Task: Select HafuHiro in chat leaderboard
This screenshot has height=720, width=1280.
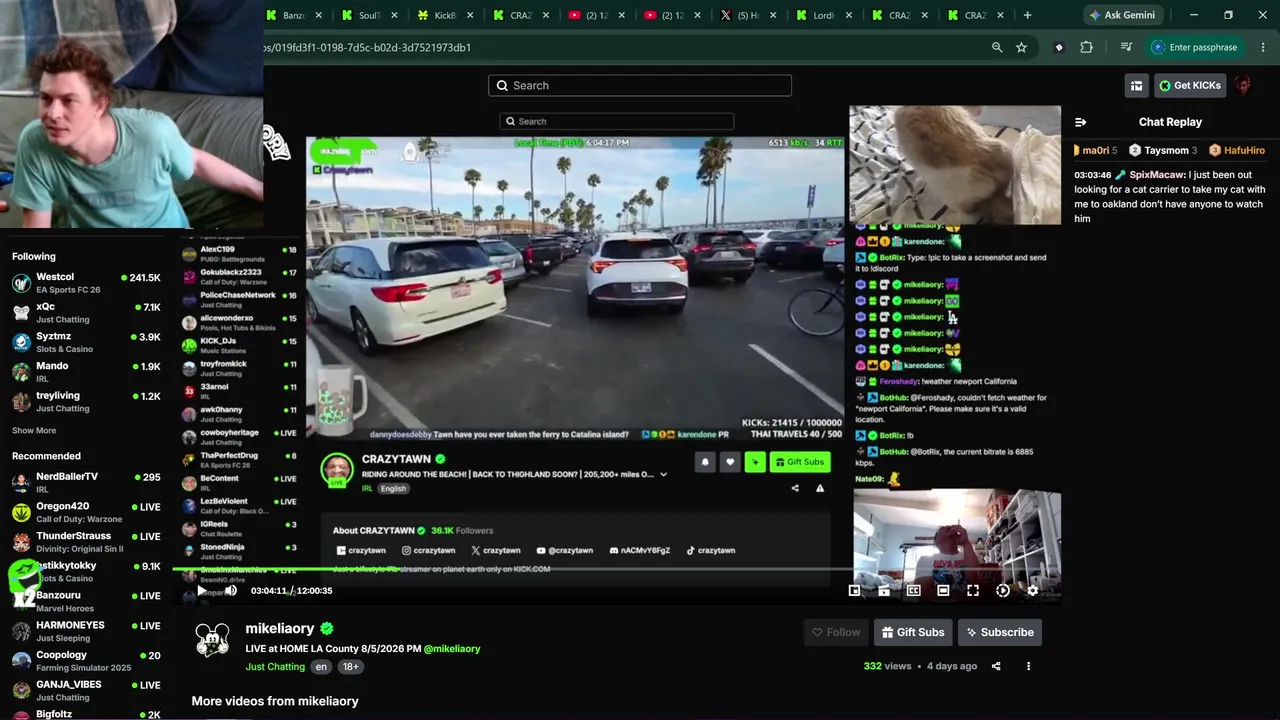Action: click(1237, 150)
